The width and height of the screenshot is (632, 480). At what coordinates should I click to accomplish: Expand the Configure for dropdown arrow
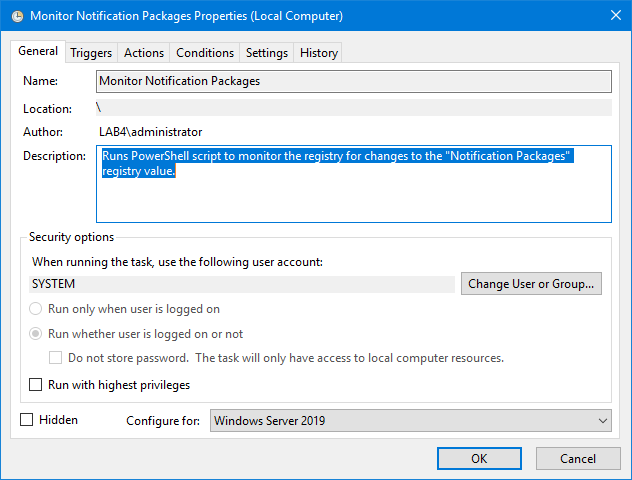(600, 421)
